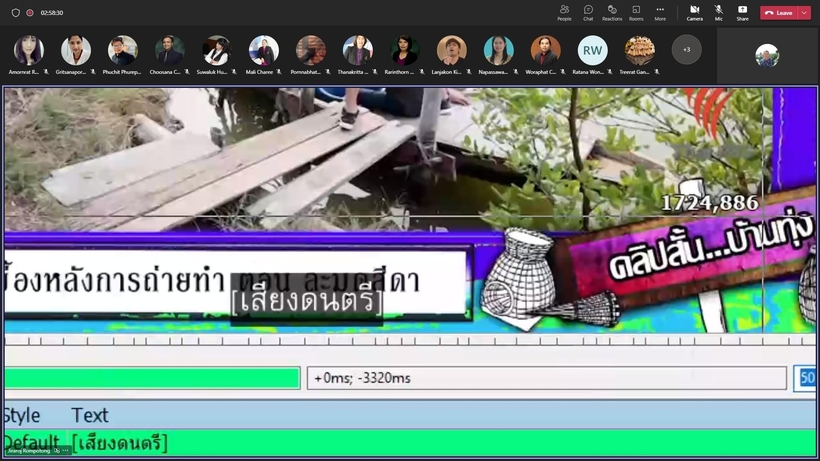The width and height of the screenshot is (820, 461).
Task: Select Pornnabhat participant avatar
Action: [311, 50]
